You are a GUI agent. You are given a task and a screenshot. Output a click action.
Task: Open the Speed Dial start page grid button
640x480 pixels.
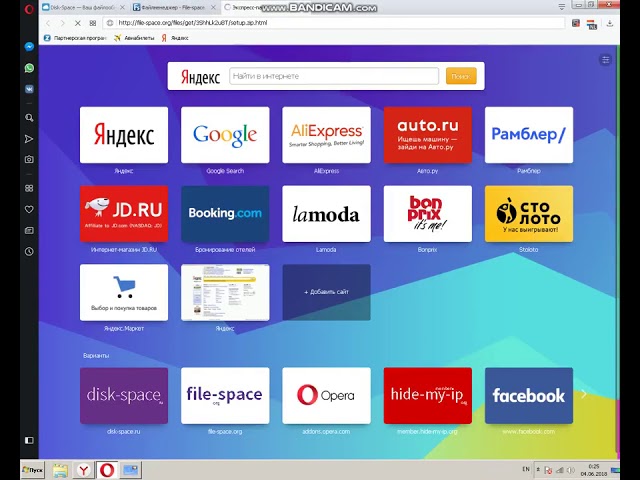point(93,23)
